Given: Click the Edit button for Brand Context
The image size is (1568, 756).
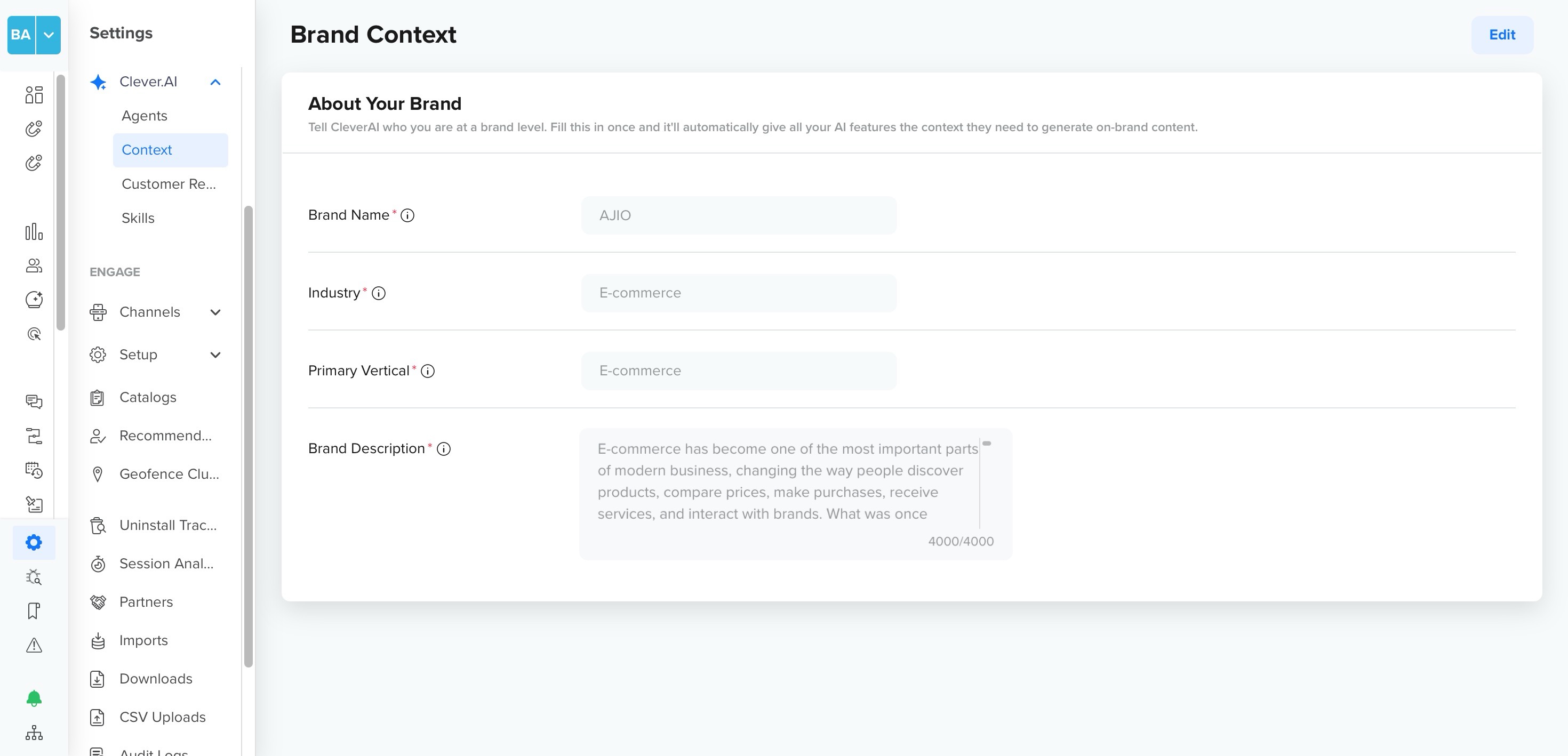Looking at the screenshot, I should pos(1502,35).
